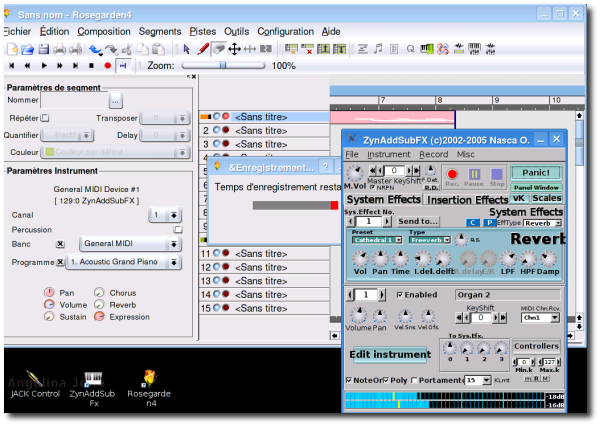Toggle record arm on track 2

(x=226, y=131)
